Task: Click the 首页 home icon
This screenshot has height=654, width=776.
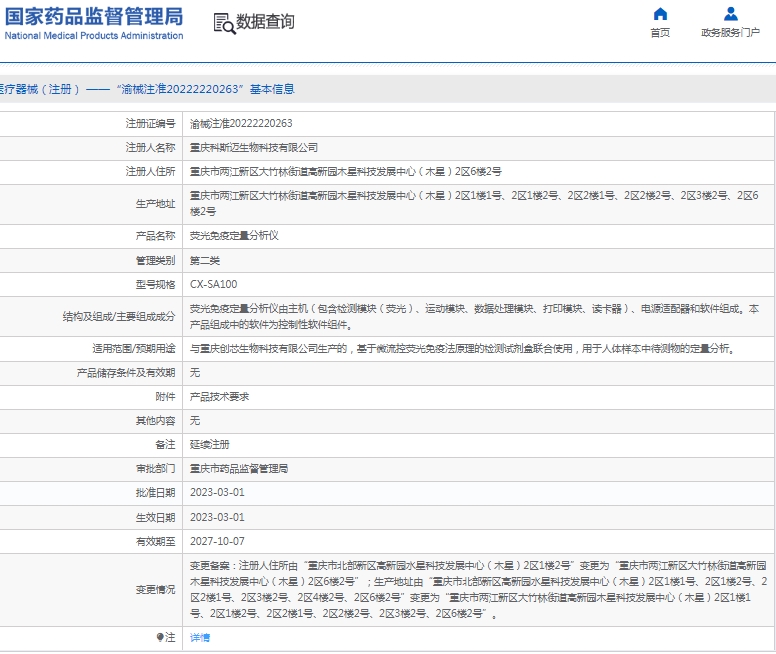Action: coord(660,14)
